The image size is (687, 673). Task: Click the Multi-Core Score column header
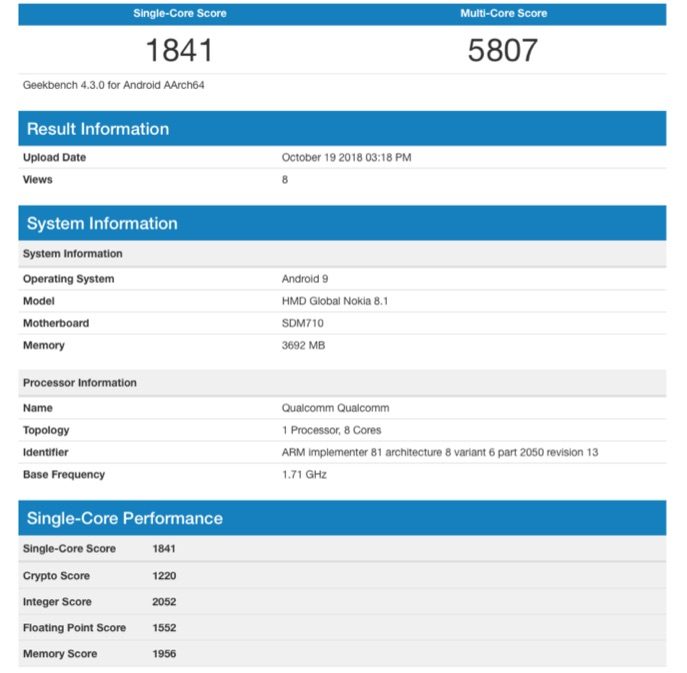[503, 14]
